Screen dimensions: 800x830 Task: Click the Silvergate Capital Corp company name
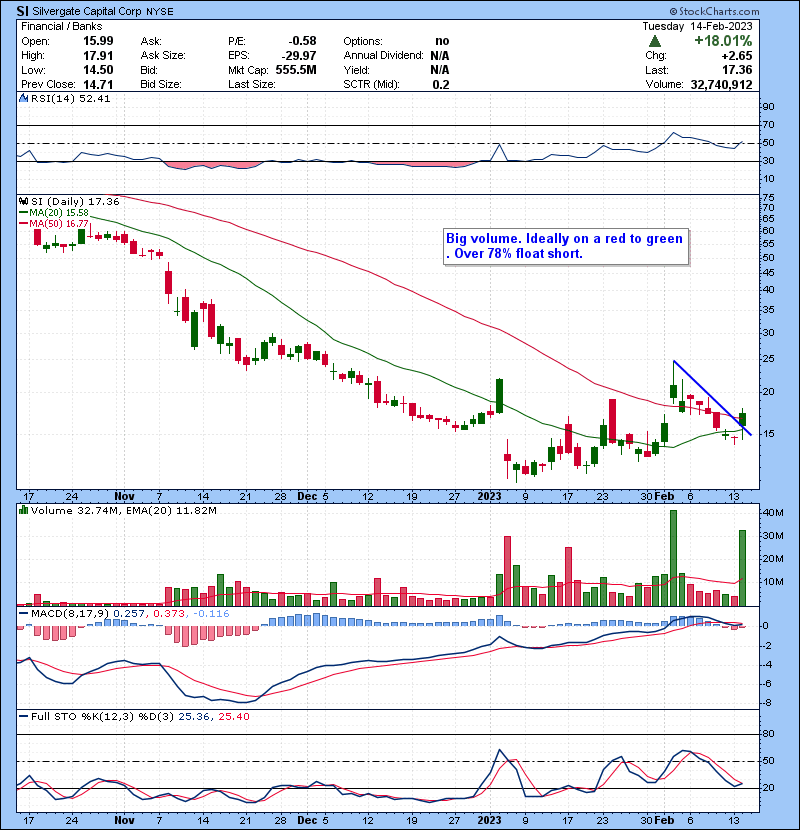tap(87, 11)
